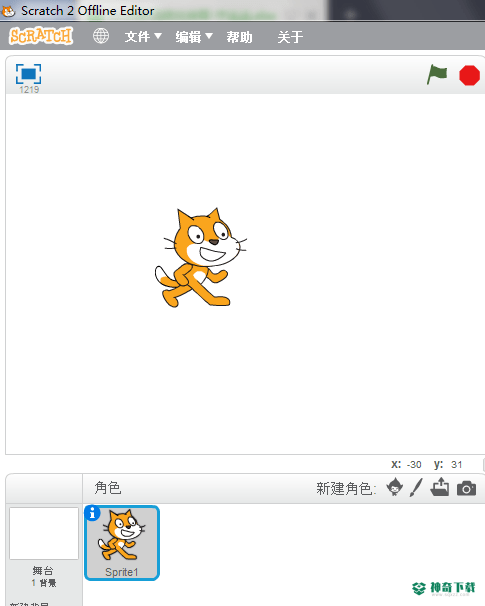
Task: Click the Scratch cat title bar icon
Action: point(8,10)
